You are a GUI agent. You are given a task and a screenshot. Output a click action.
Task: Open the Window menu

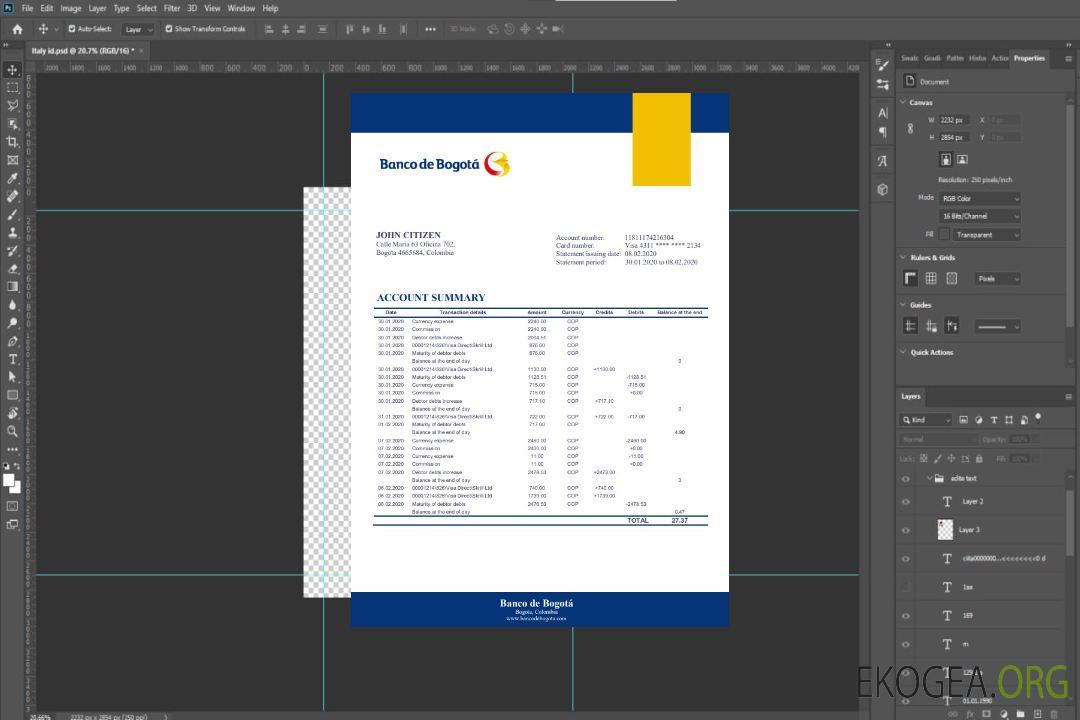click(241, 8)
